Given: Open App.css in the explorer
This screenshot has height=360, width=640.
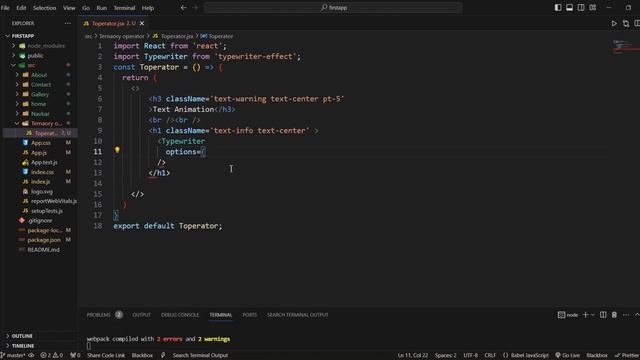Looking at the screenshot, I should 41,143.
